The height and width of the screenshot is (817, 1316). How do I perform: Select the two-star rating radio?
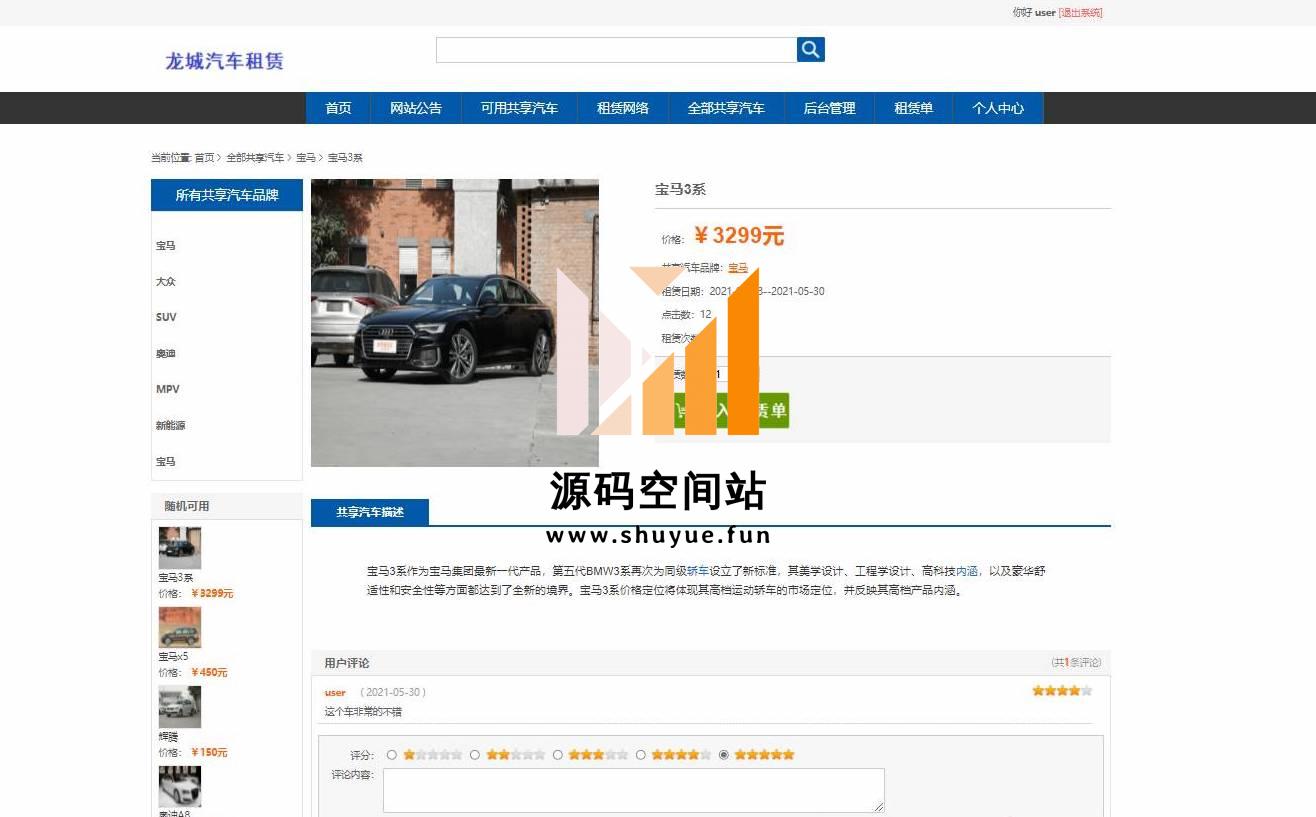[x=475, y=755]
